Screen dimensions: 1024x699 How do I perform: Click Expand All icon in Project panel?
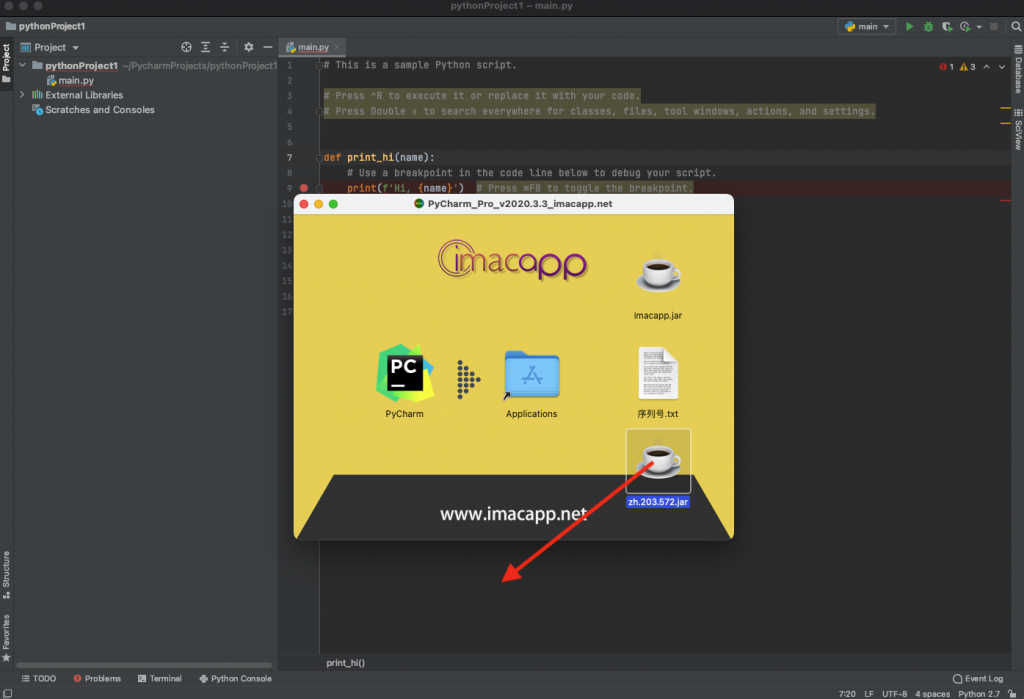coord(206,47)
